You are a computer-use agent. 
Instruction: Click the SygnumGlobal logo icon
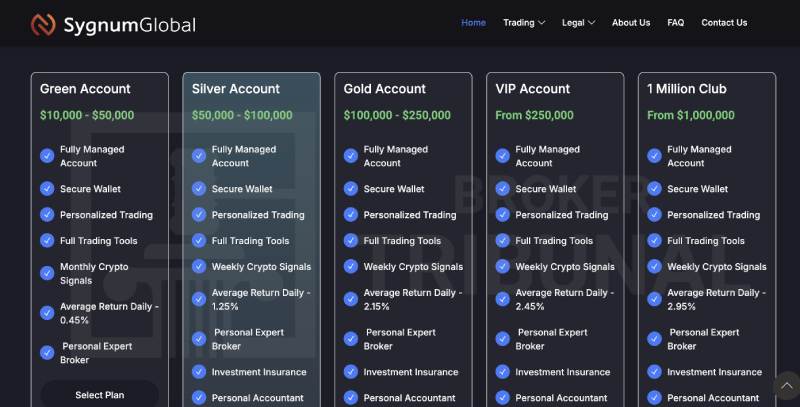(43, 24)
